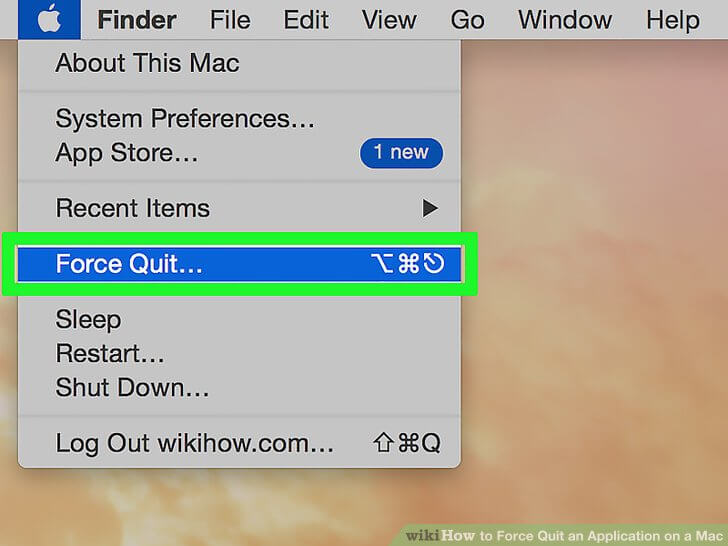
Task: Open the Help menu
Action: pos(673,20)
